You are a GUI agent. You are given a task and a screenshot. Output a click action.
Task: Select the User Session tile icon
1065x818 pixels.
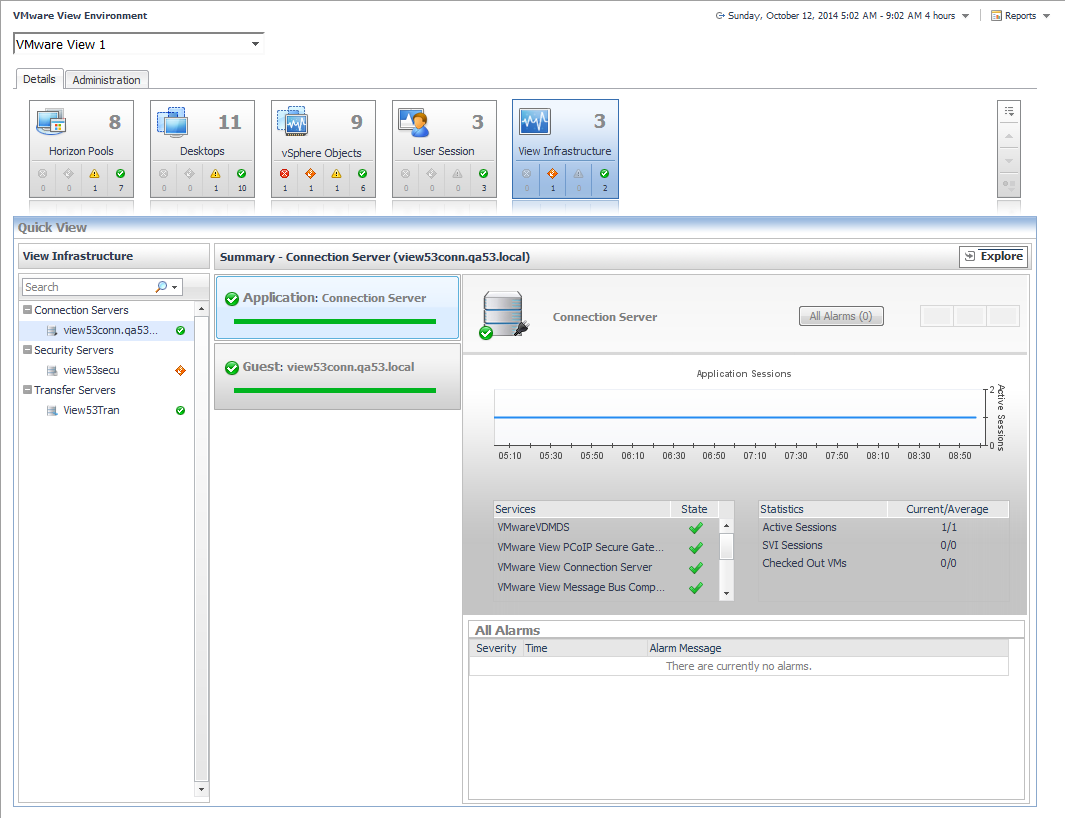pos(414,122)
